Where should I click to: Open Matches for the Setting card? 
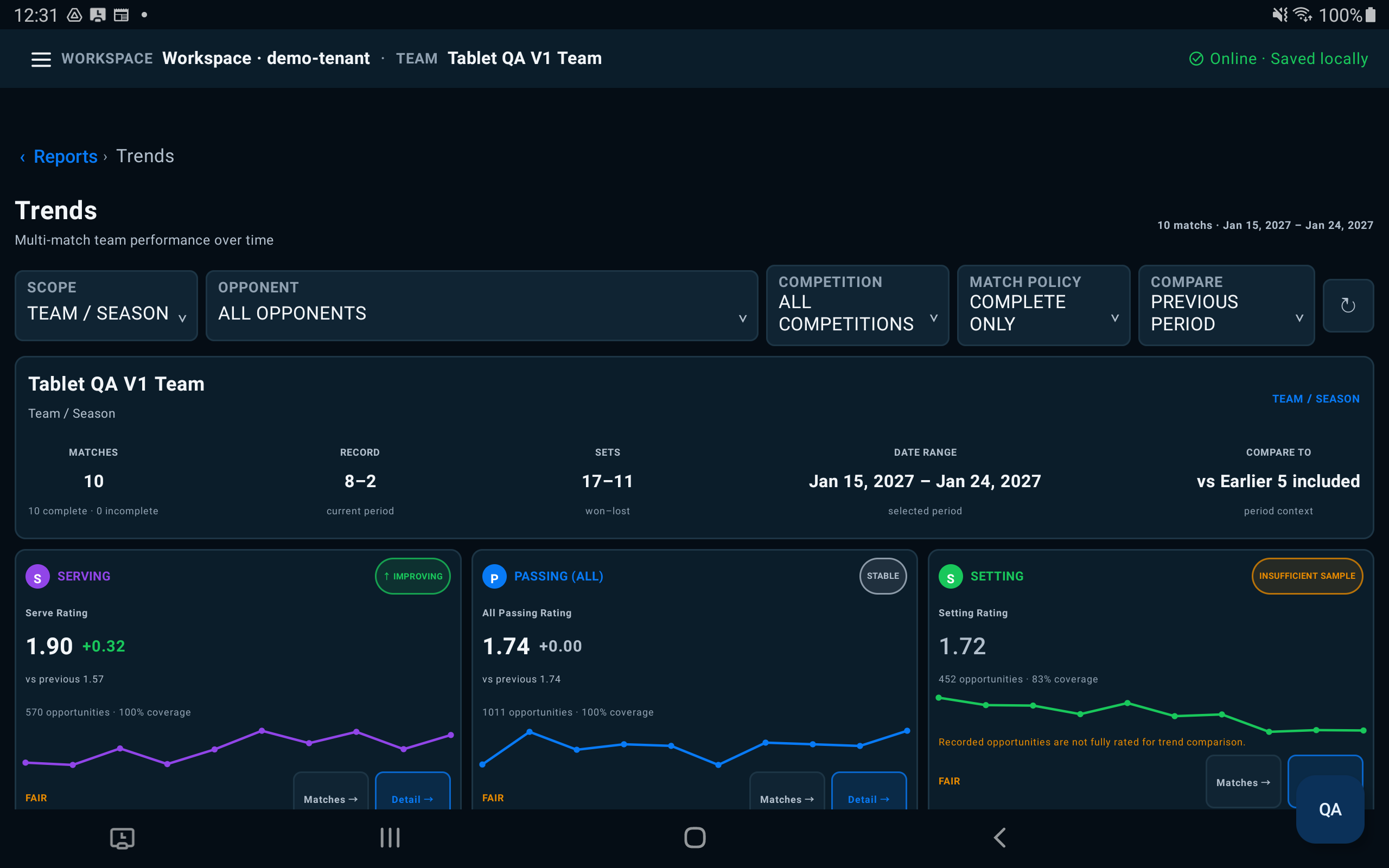1243,782
